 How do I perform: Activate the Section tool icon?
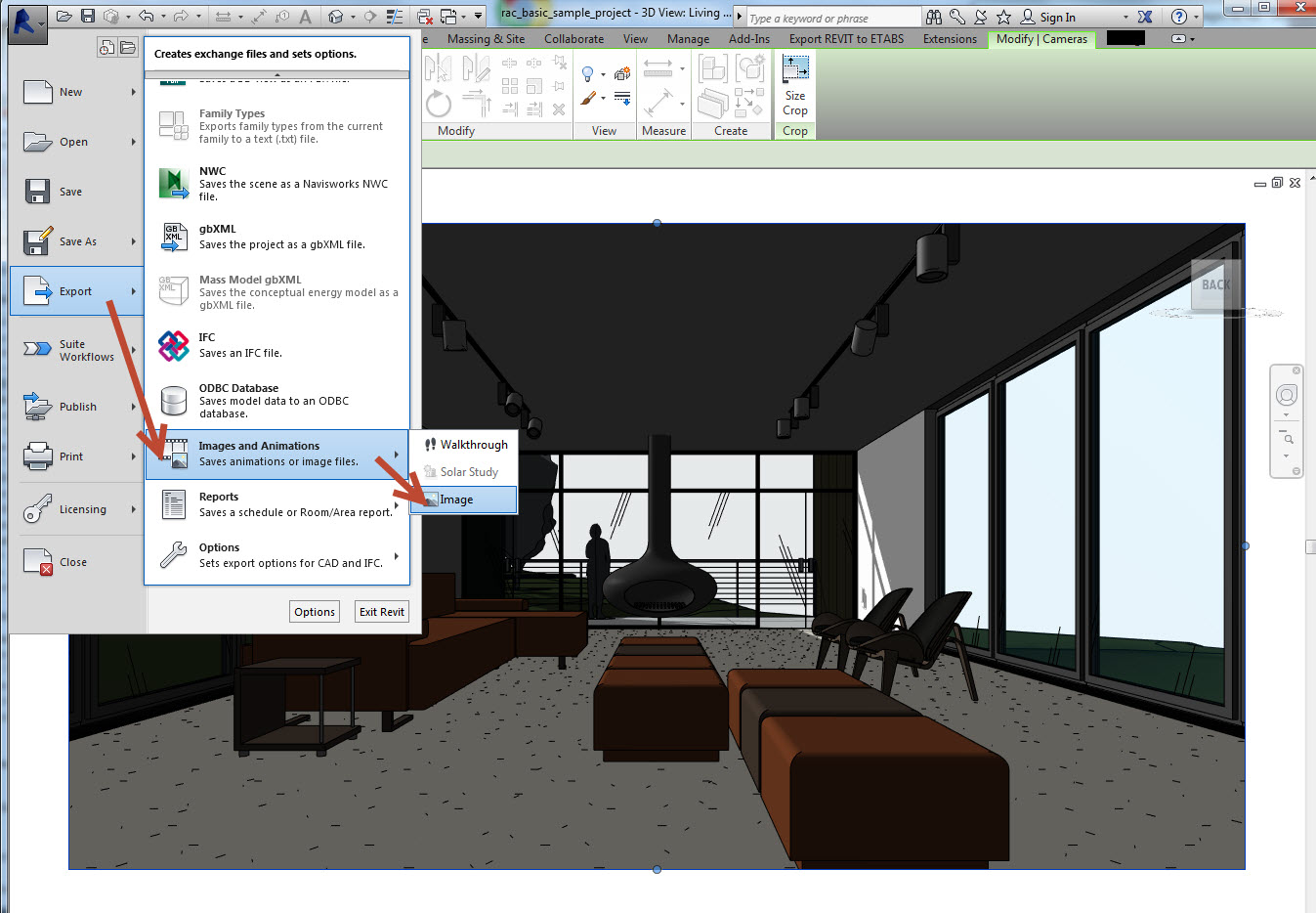(370, 16)
